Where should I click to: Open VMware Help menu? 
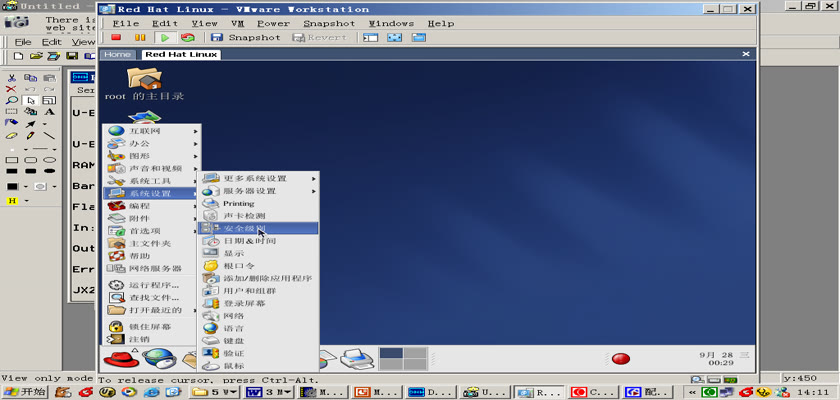coord(441,24)
